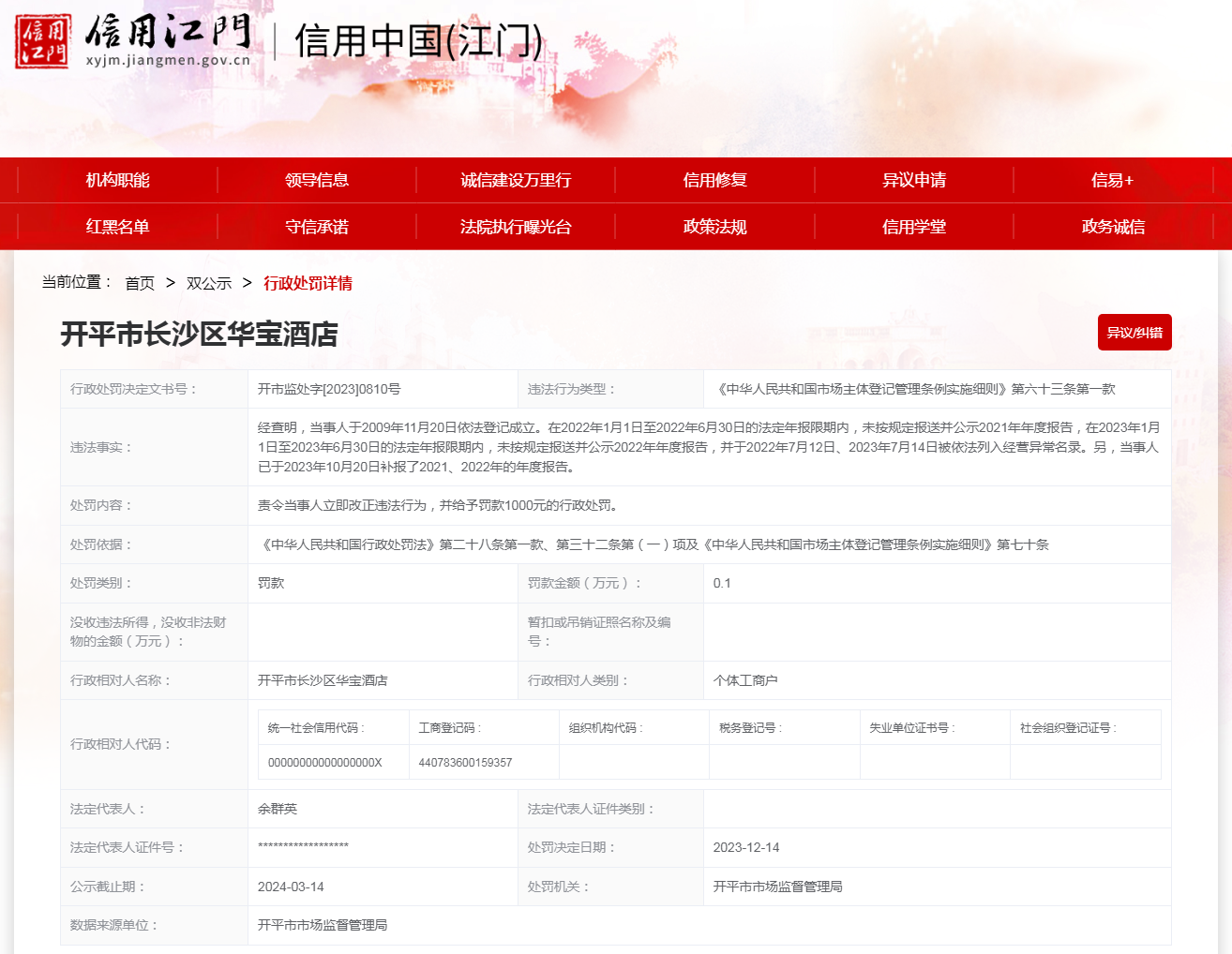1232x954 pixels.
Task: Go to 诚信建设万里行 section
Action: pyautogui.click(x=516, y=180)
